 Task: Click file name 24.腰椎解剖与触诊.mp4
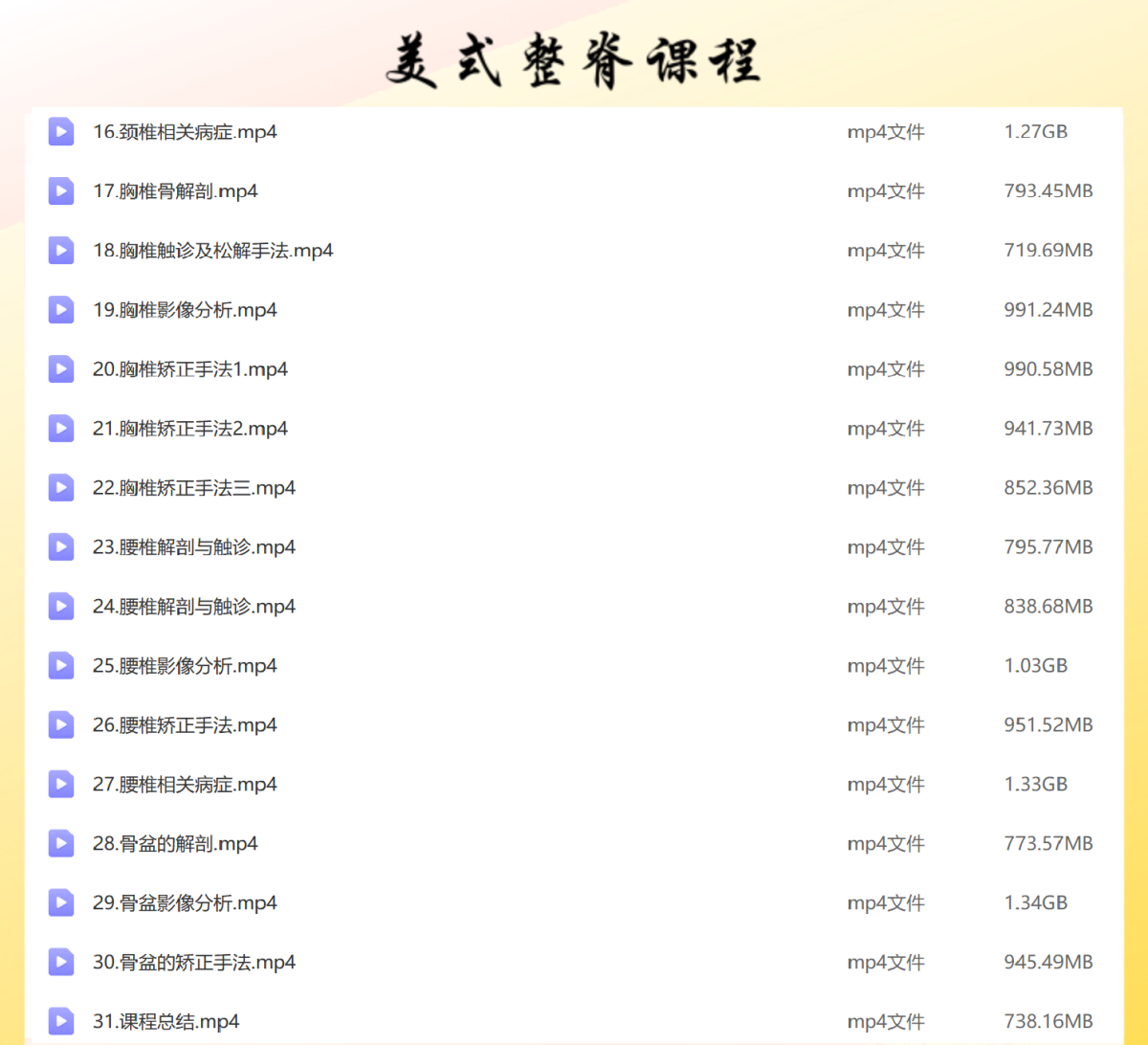pyautogui.click(x=193, y=607)
